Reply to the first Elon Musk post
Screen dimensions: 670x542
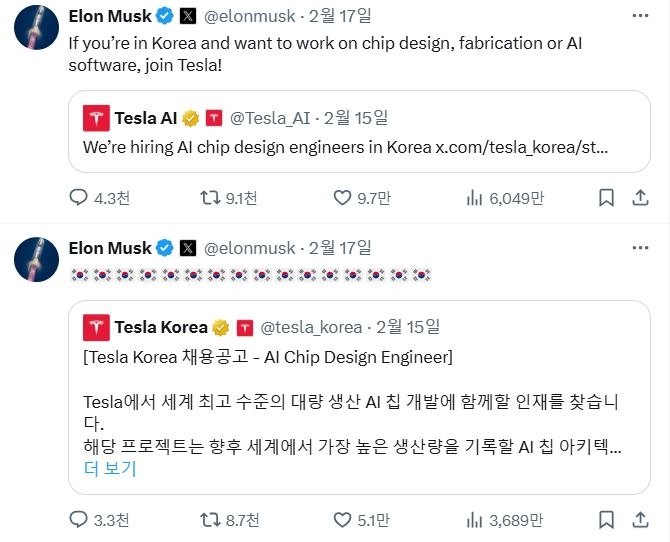click(x=80, y=198)
